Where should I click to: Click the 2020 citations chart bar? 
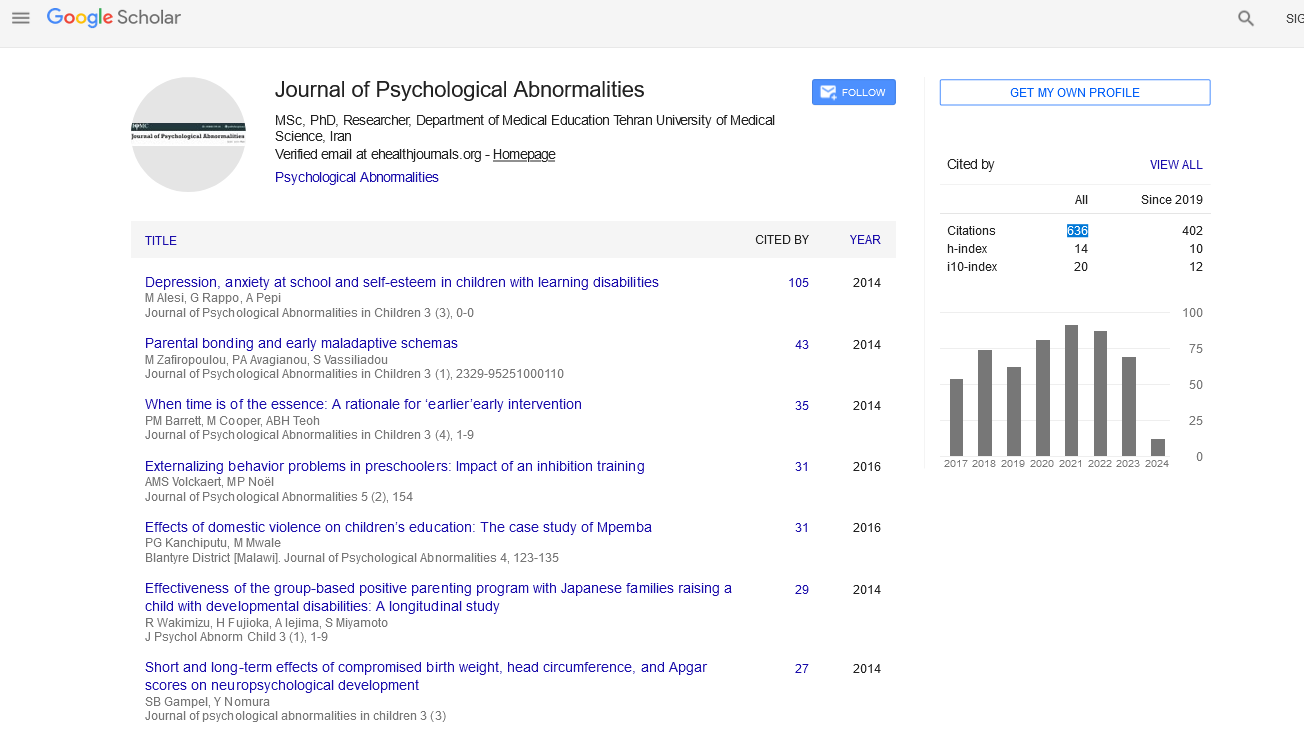1043,398
